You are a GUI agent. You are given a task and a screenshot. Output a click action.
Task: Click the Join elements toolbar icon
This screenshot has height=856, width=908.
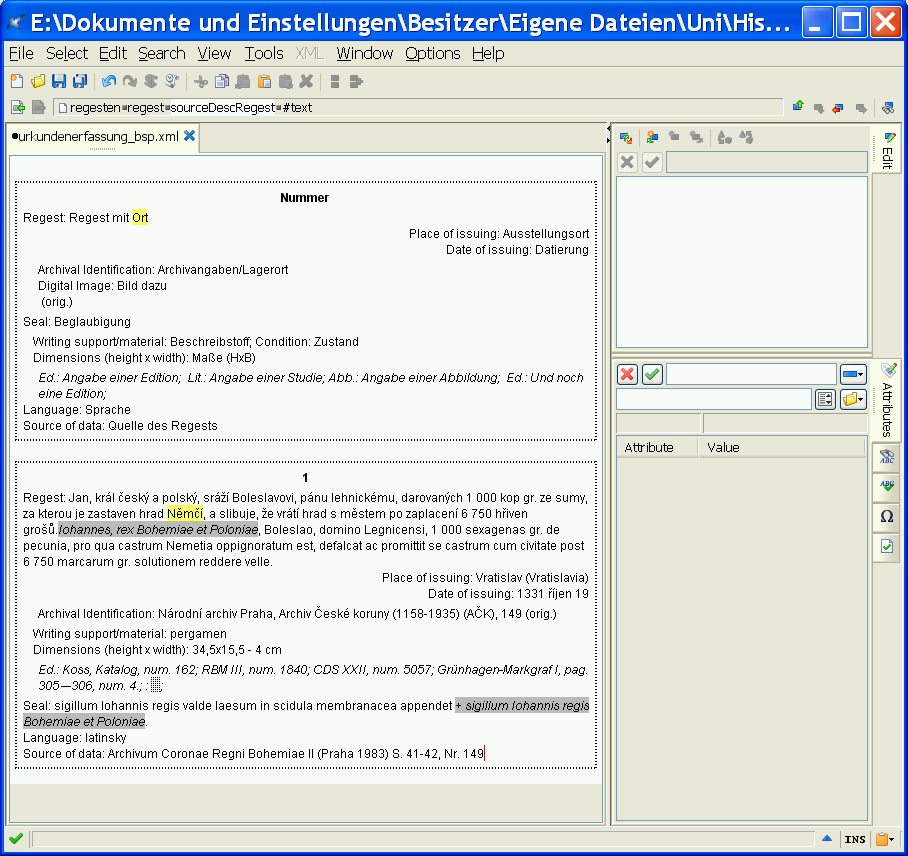(x=356, y=82)
